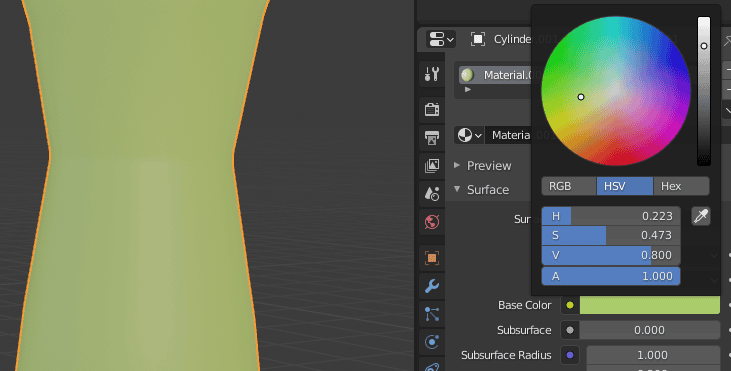Select the Material slot in list

point(495,75)
